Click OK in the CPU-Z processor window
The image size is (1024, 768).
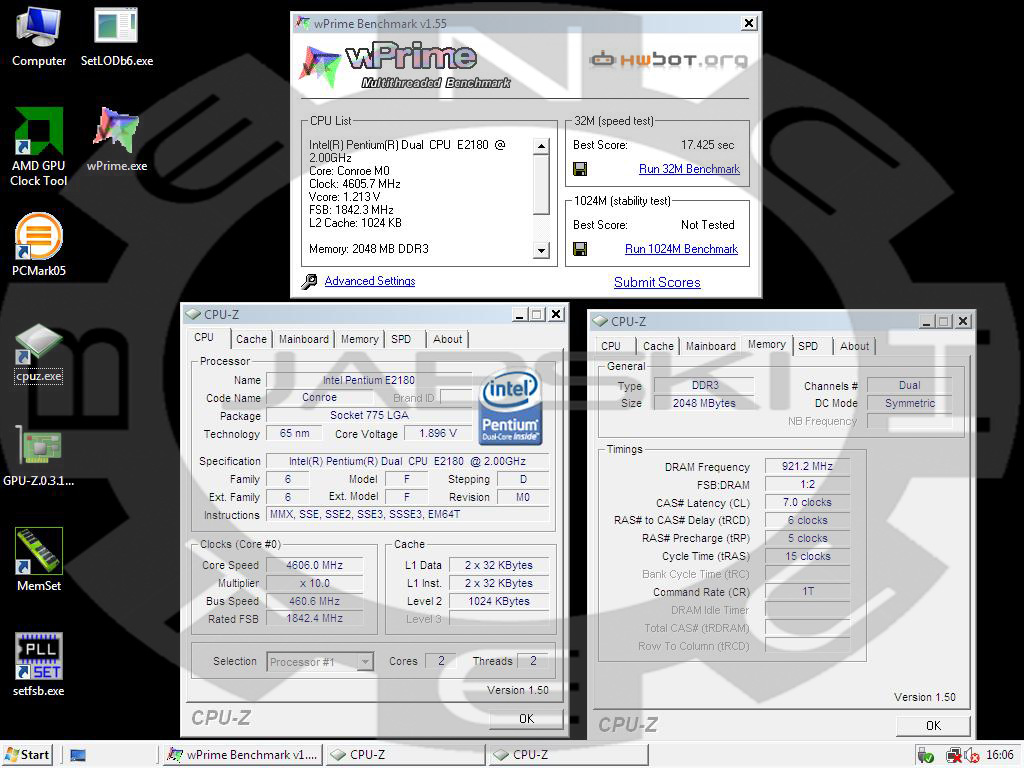click(x=526, y=718)
